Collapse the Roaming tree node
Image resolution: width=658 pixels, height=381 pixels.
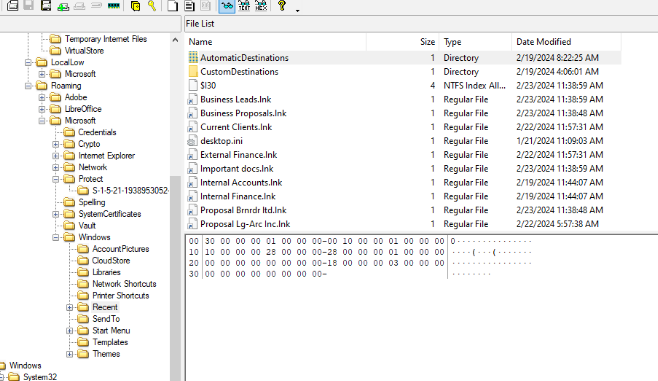(x=28, y=86)
